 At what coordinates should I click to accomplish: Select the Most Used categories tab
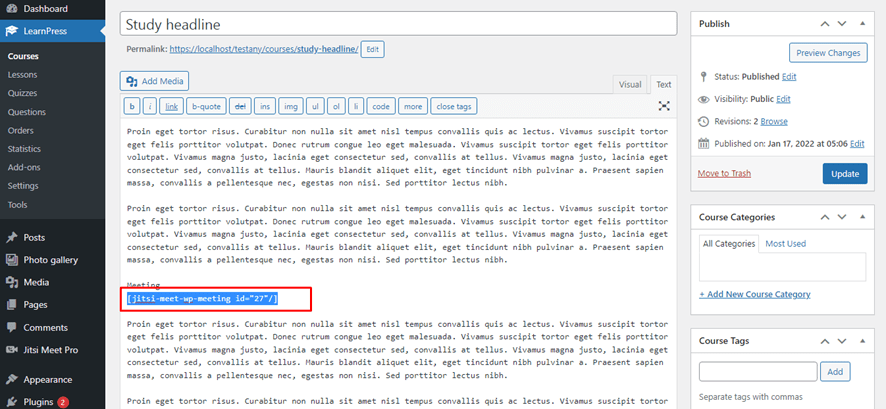(x=785, y=243)
